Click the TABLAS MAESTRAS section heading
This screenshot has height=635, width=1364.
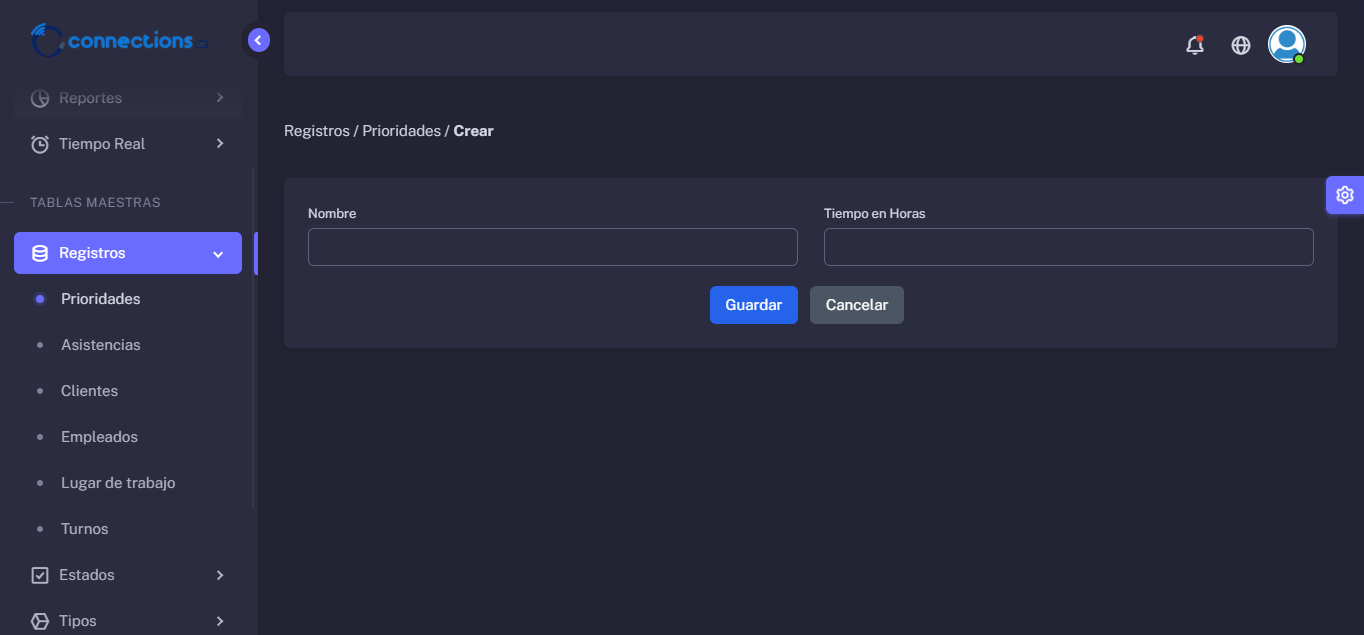tap(95, 202)
